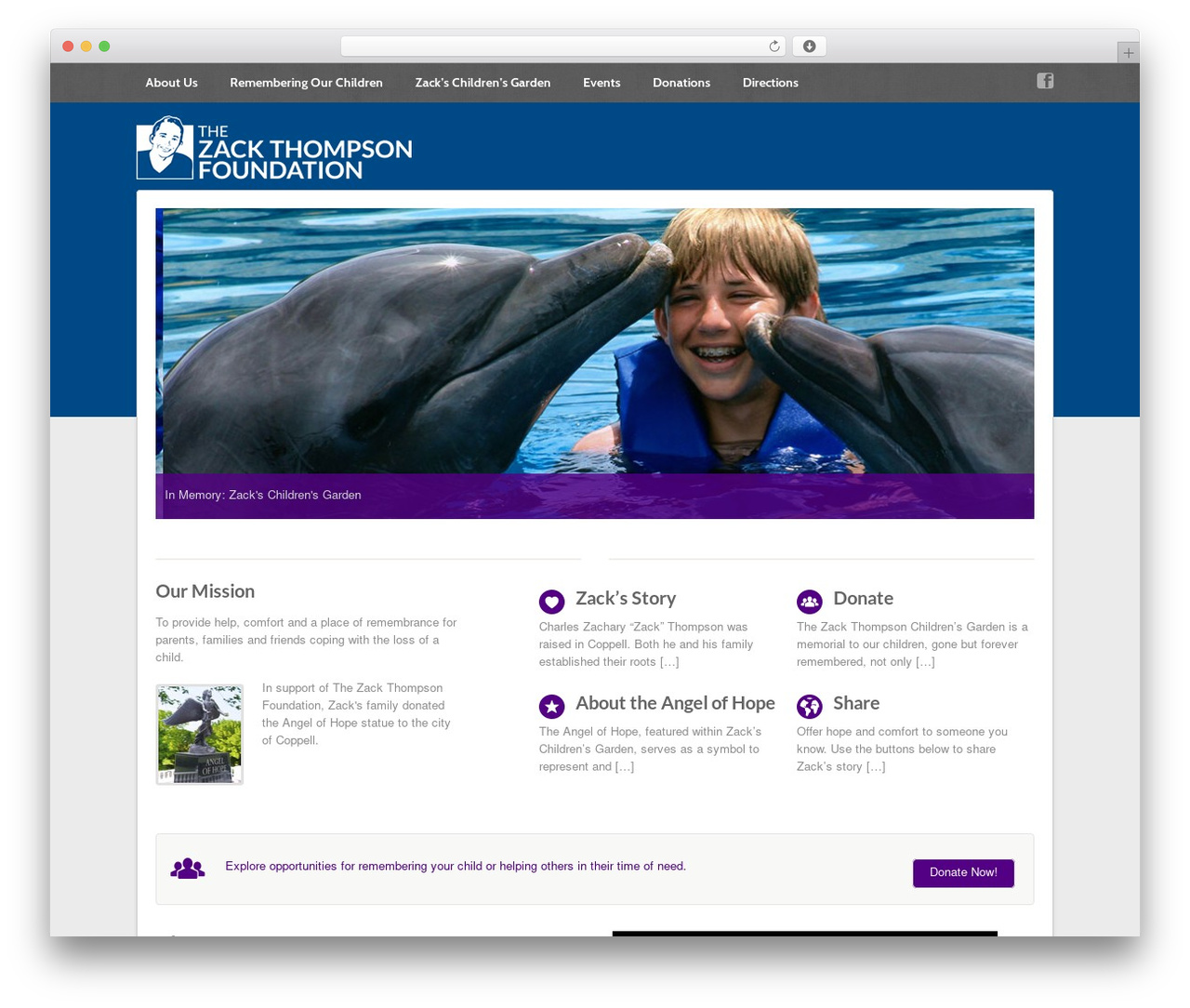
Task: Open the Facebook page icon
Action: (1045, 81)
